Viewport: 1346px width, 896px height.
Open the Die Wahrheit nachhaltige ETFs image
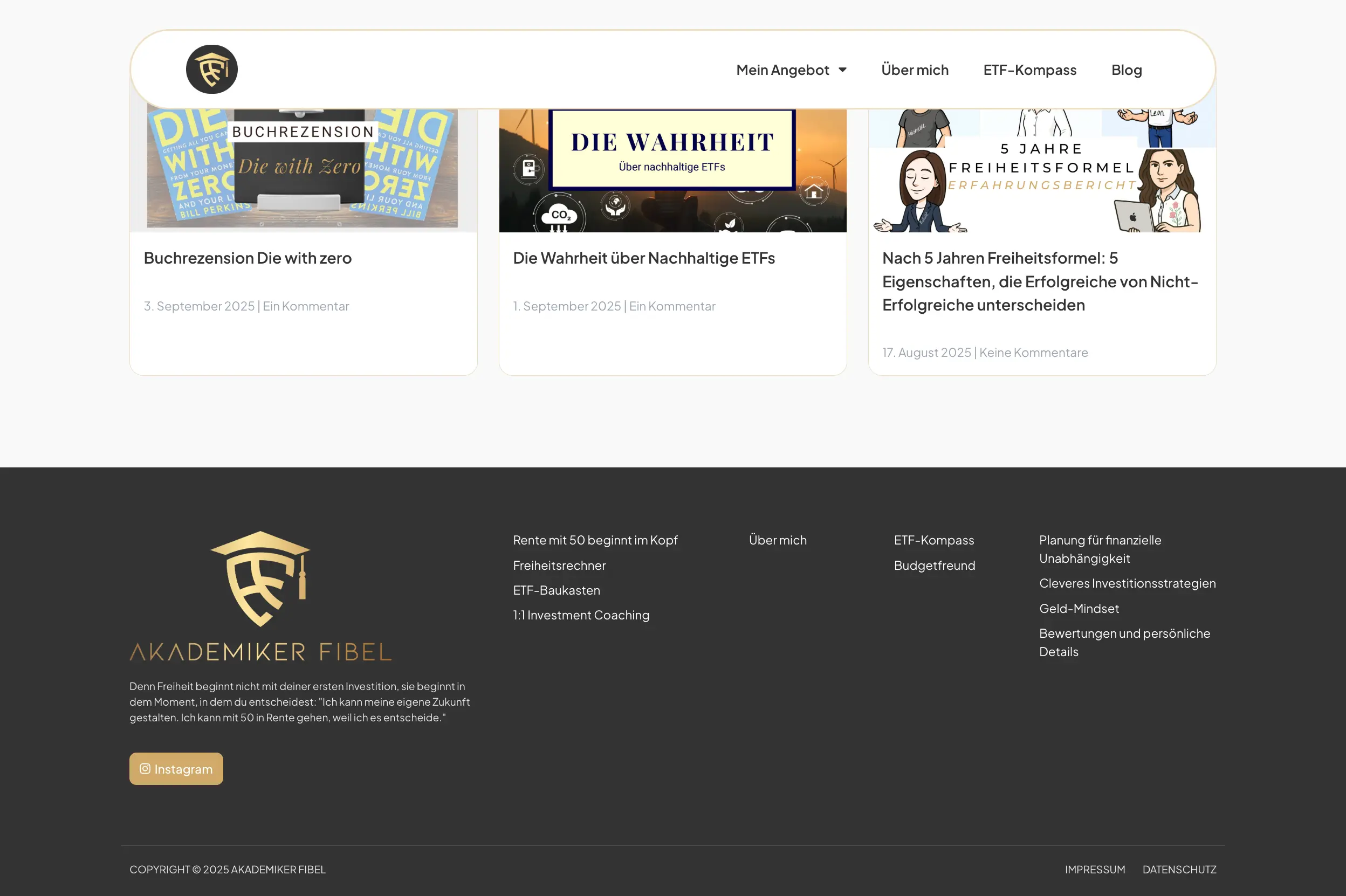672,170
